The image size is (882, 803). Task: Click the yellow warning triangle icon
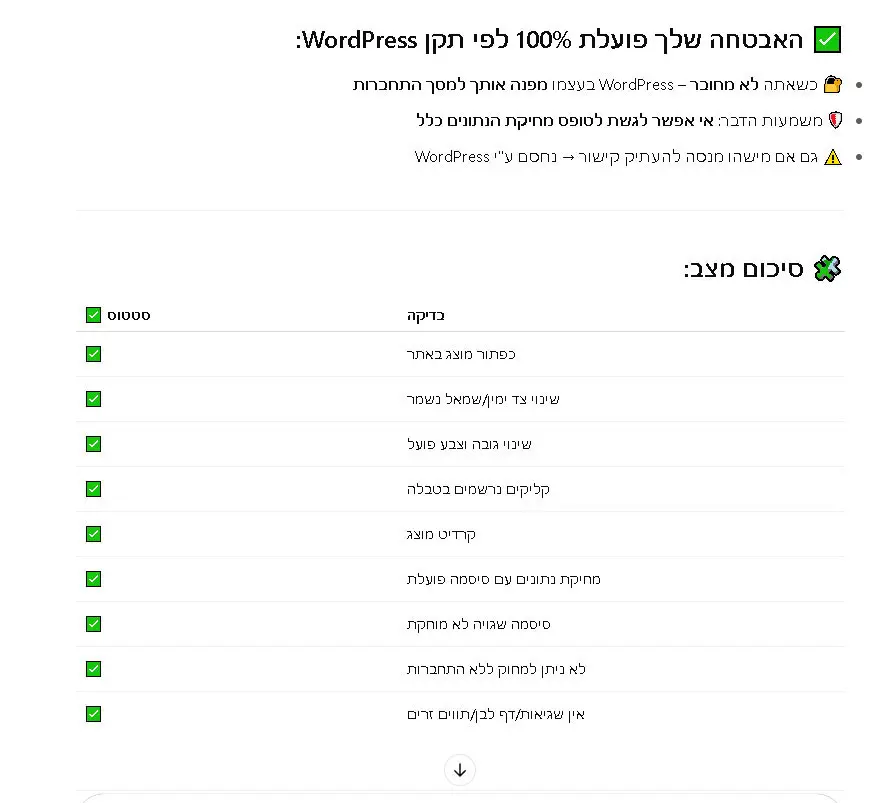(832, 157)
